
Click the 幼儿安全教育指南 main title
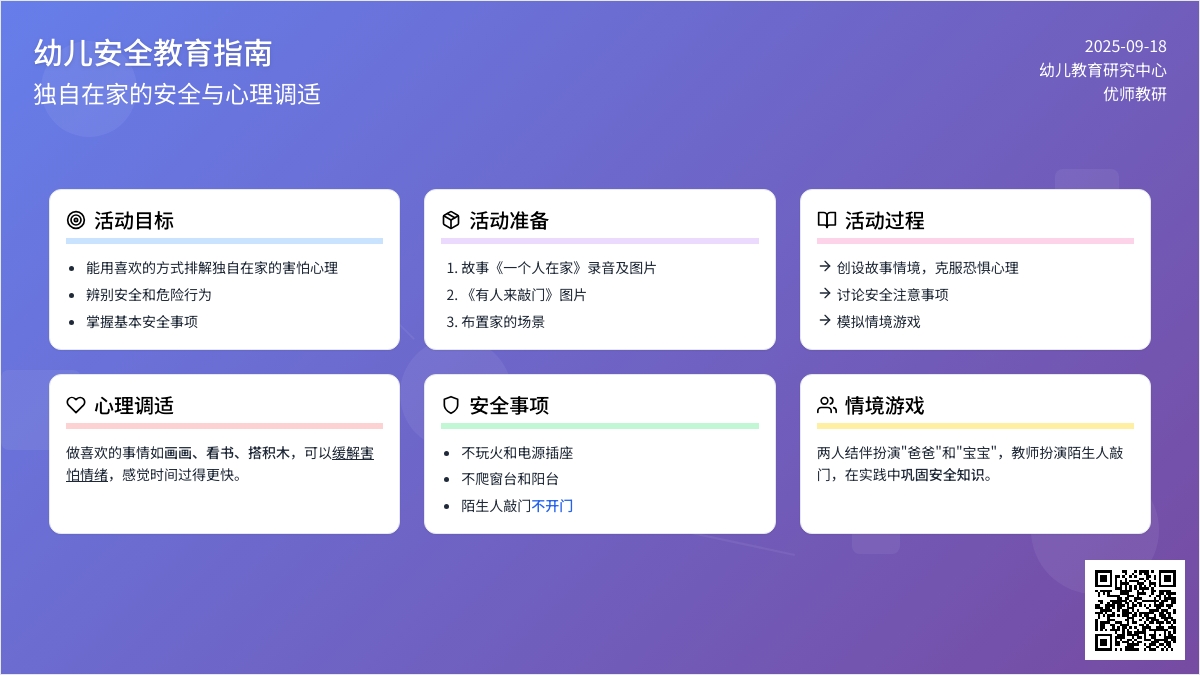click(x=152, y=52)
